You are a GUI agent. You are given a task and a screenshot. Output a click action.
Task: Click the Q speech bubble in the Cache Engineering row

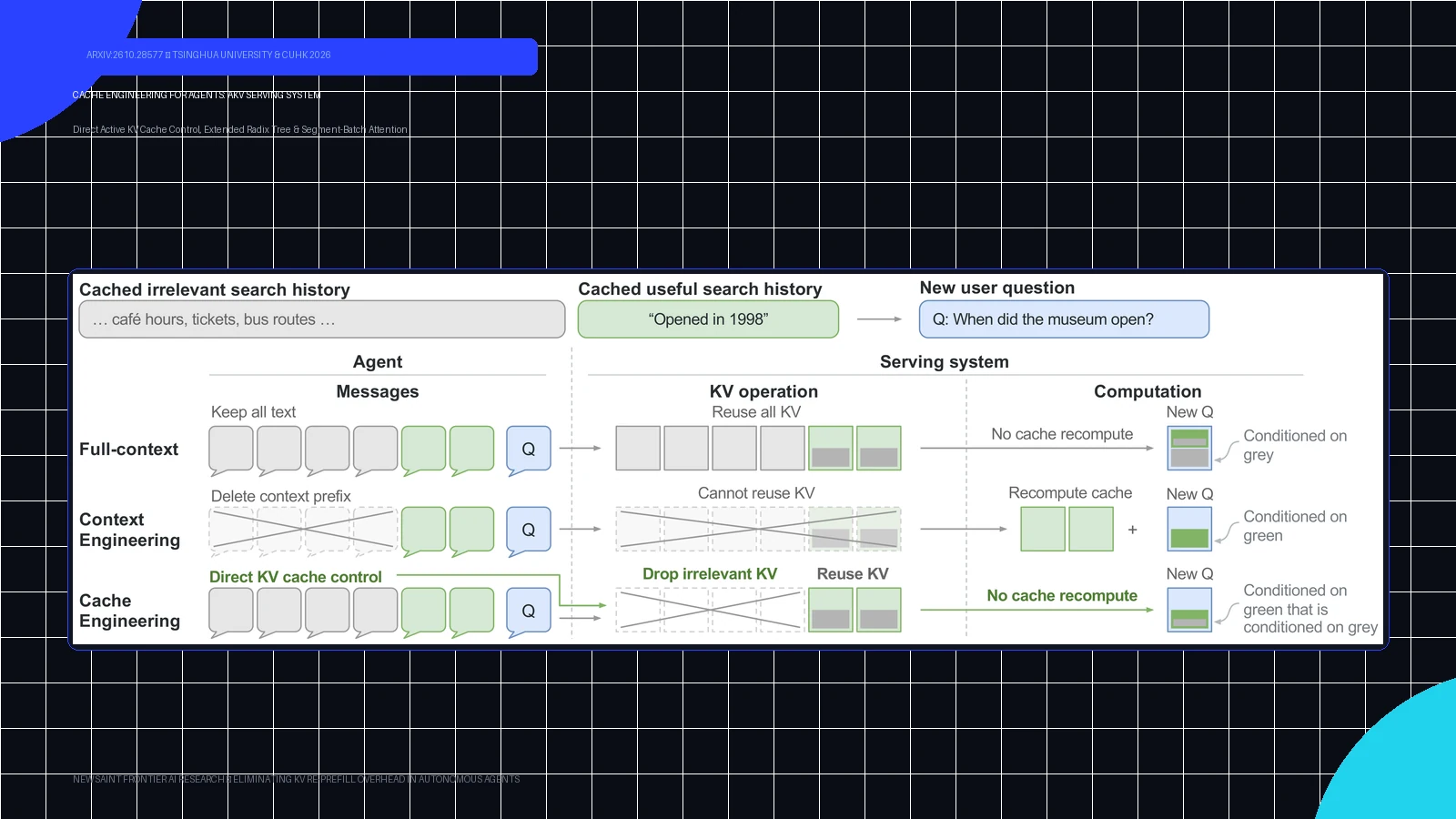point(529,612)
